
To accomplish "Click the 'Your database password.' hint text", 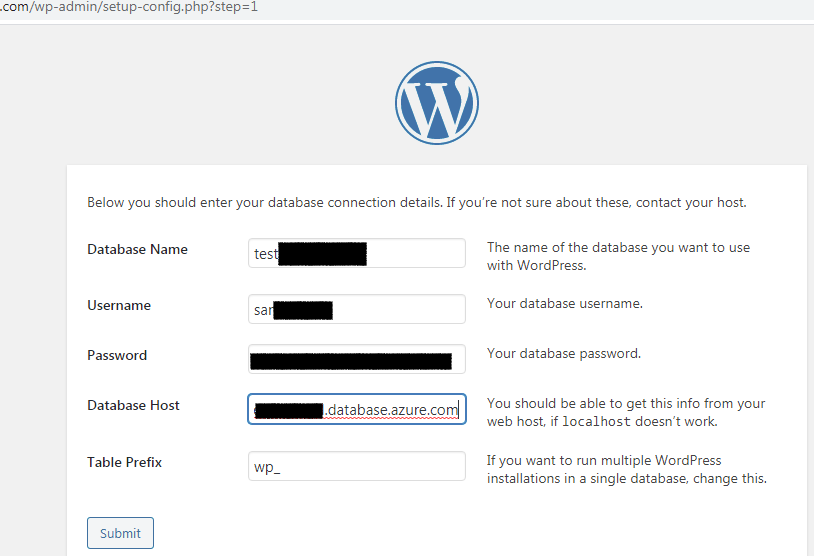I will tap(564, 354).
